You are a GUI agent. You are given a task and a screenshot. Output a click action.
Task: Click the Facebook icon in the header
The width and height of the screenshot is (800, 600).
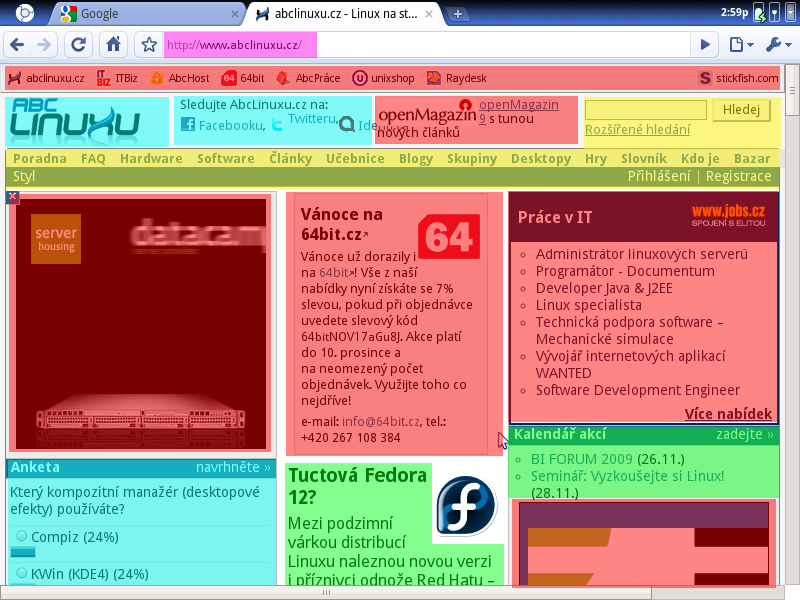coord(187,125)
